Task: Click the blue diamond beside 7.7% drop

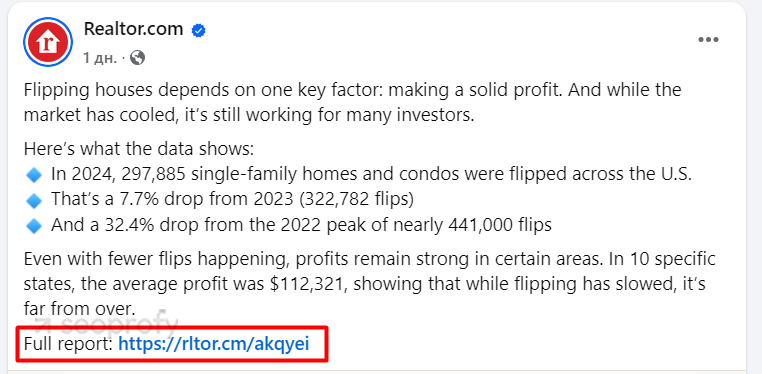Action: click(x=34, y=201)
